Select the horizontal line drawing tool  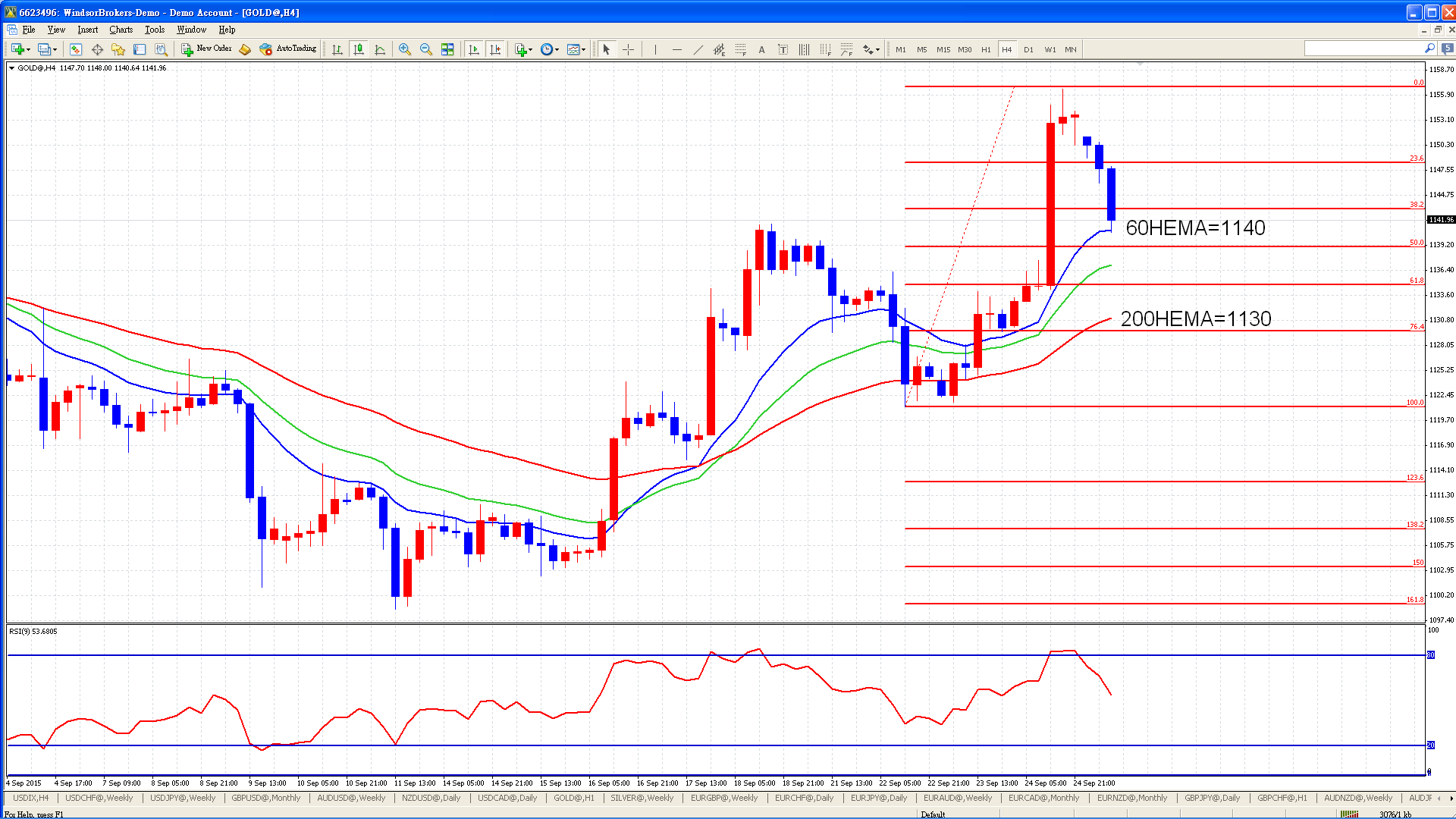pos(676,49)
